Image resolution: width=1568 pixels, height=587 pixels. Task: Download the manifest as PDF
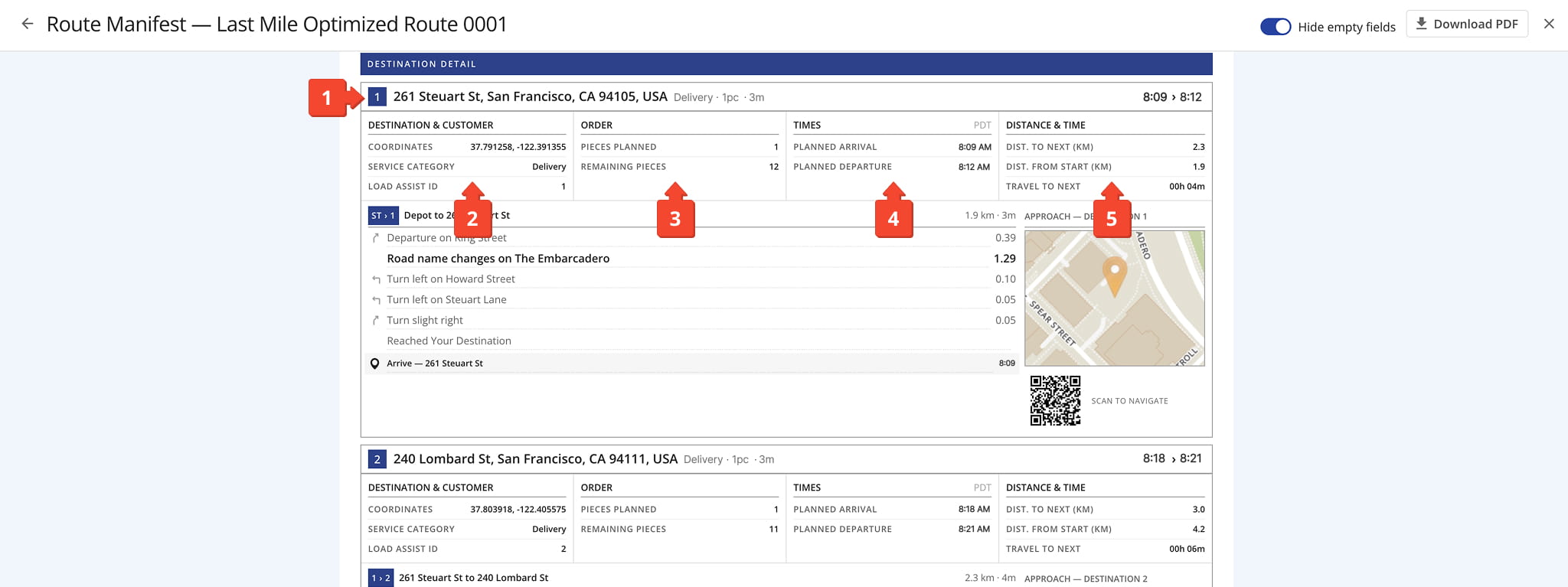point(1467,24)
